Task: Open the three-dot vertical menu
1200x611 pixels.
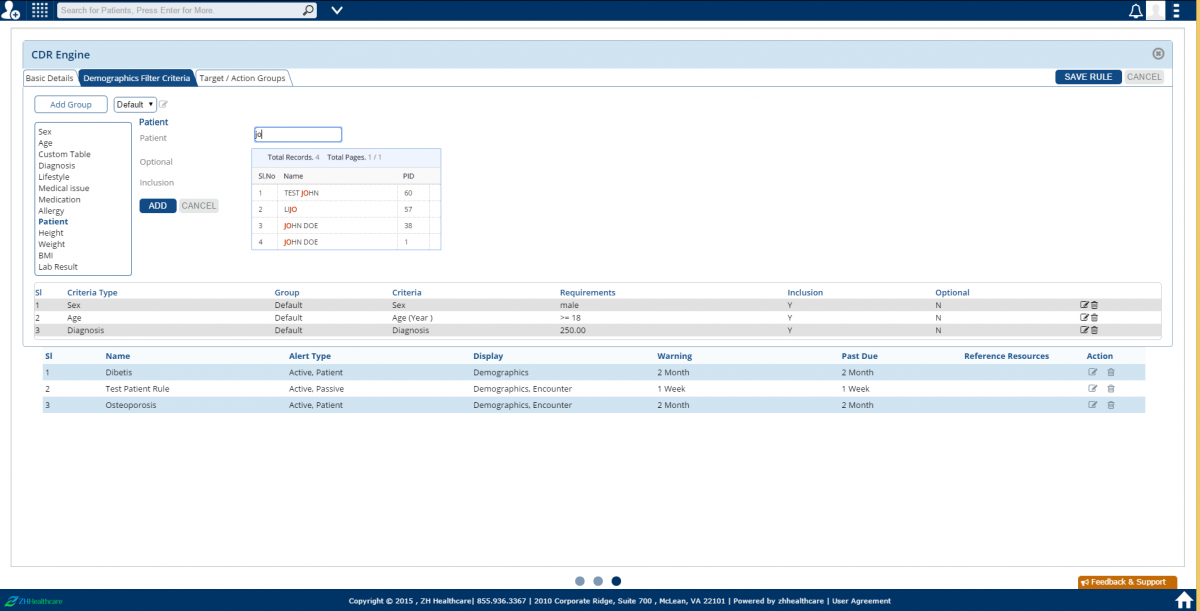Action: coord(1177,11)
